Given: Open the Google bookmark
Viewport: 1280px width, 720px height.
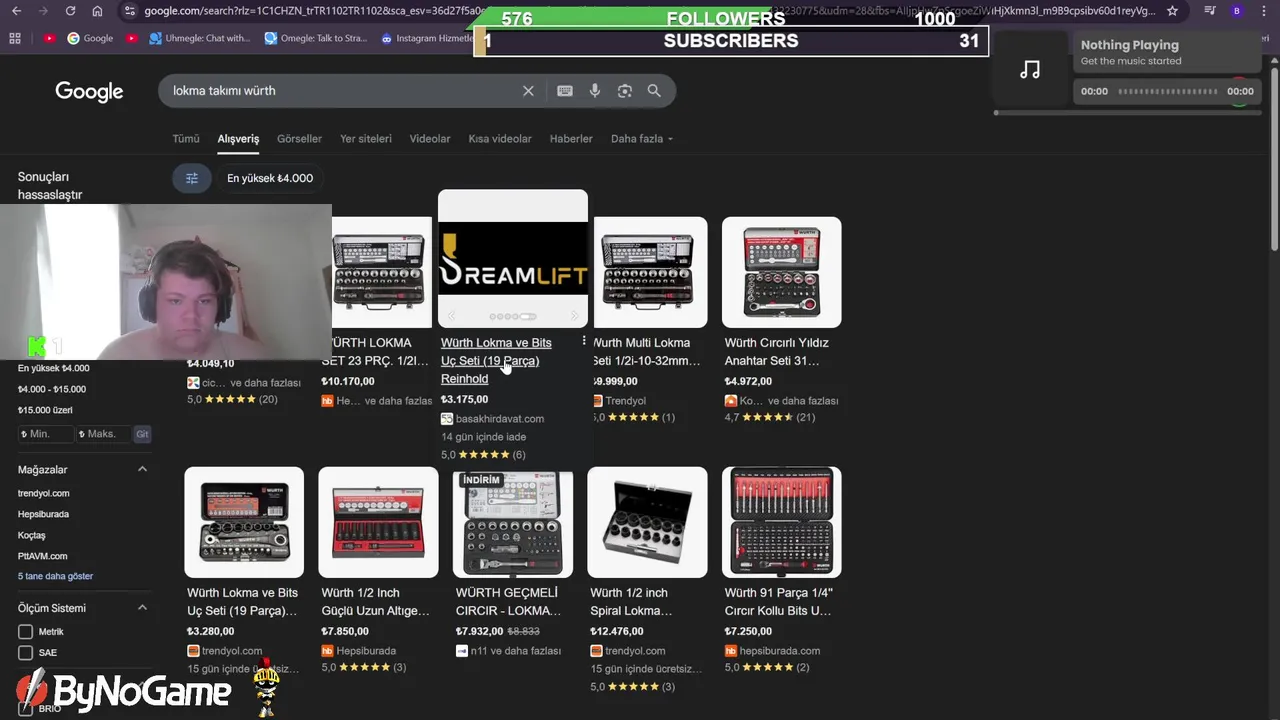Looking at the screenshot, I should point(90,38).
